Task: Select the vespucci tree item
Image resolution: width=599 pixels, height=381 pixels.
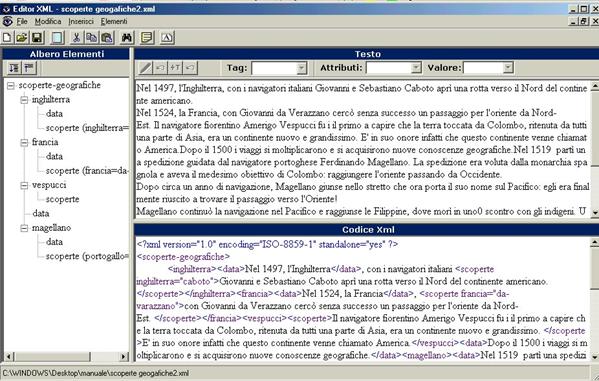Action: pos(49,185)
